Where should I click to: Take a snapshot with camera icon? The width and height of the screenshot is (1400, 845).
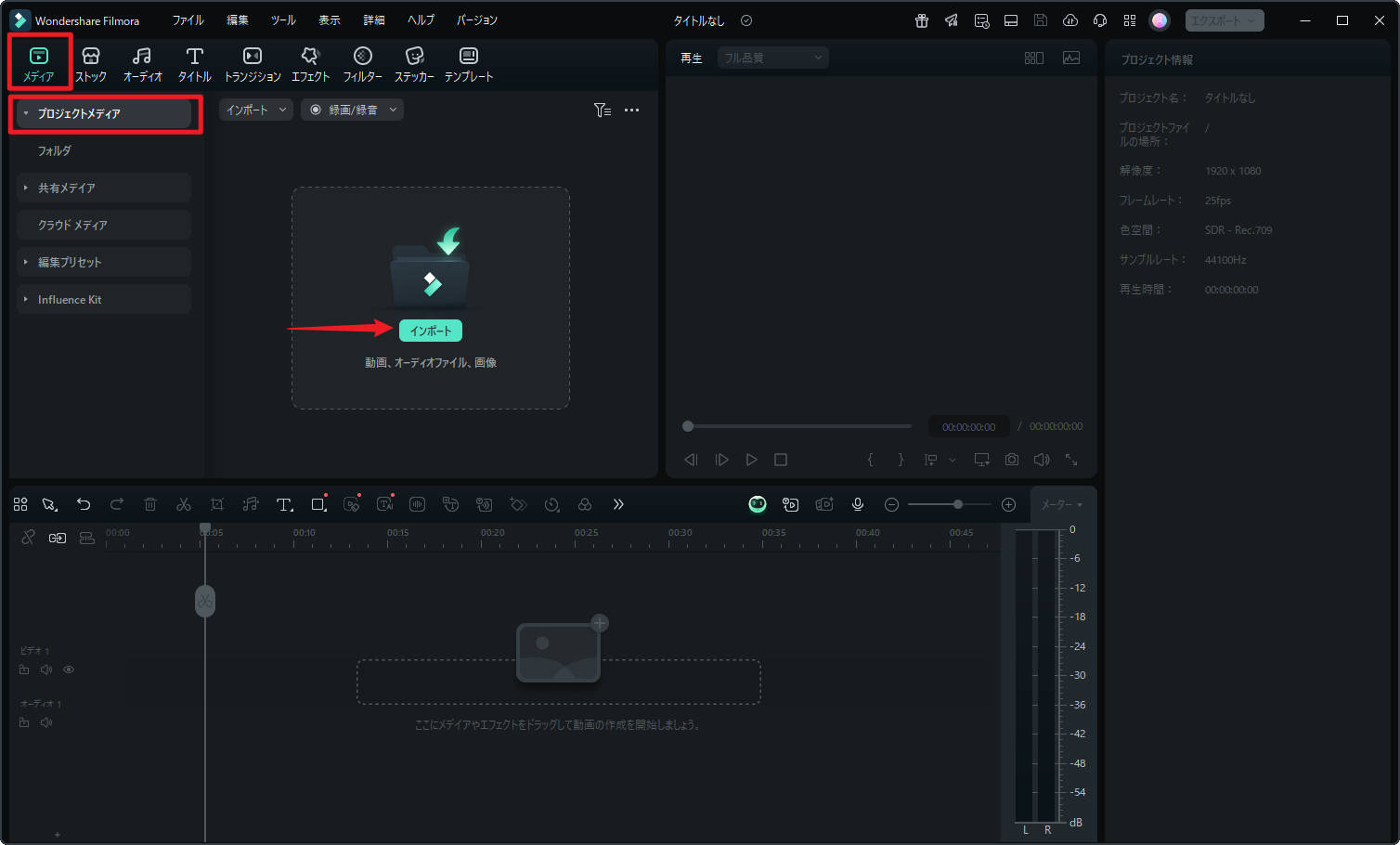coord(1012,460)
